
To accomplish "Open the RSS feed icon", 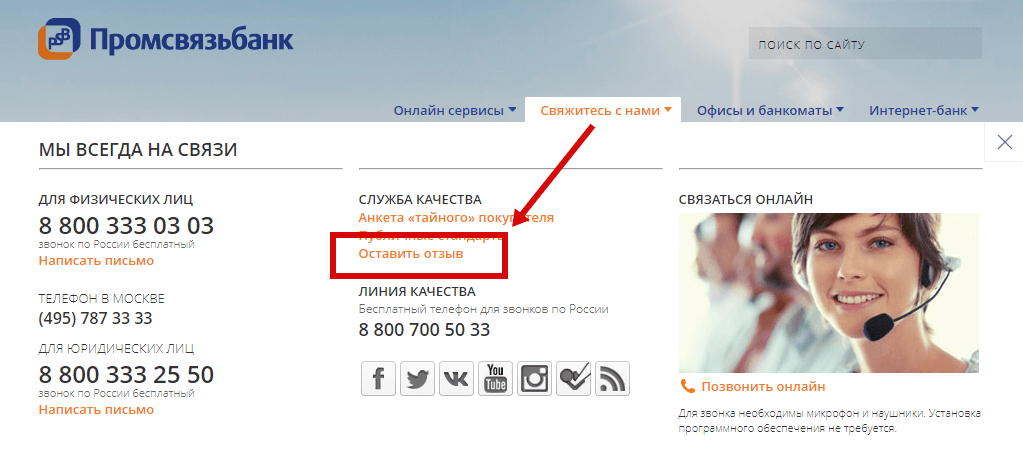I will tap(613, 379).
